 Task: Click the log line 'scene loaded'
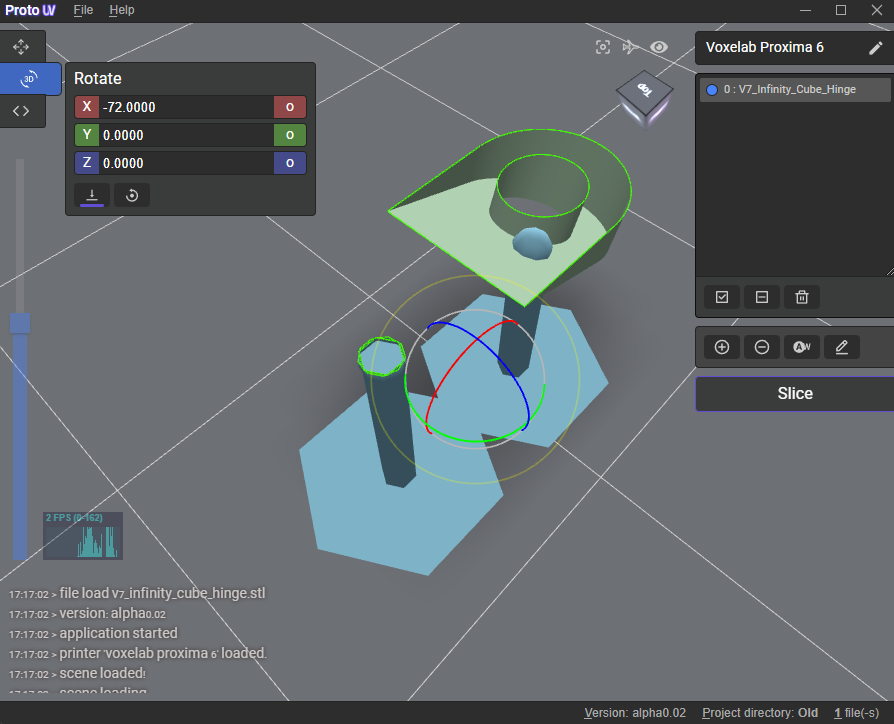coord(103,673)
